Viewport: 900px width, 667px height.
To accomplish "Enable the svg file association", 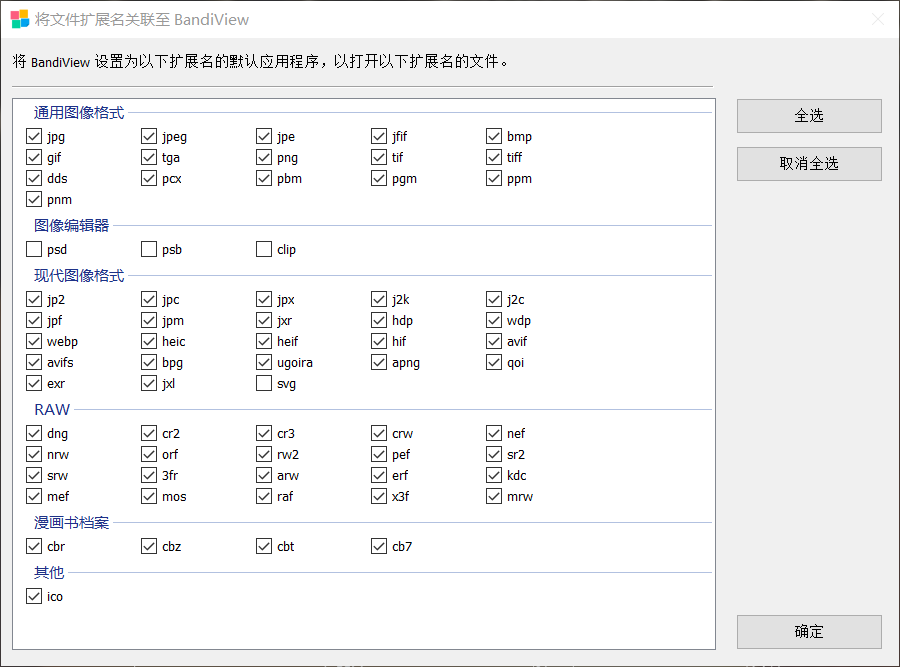I will point(264,383).
